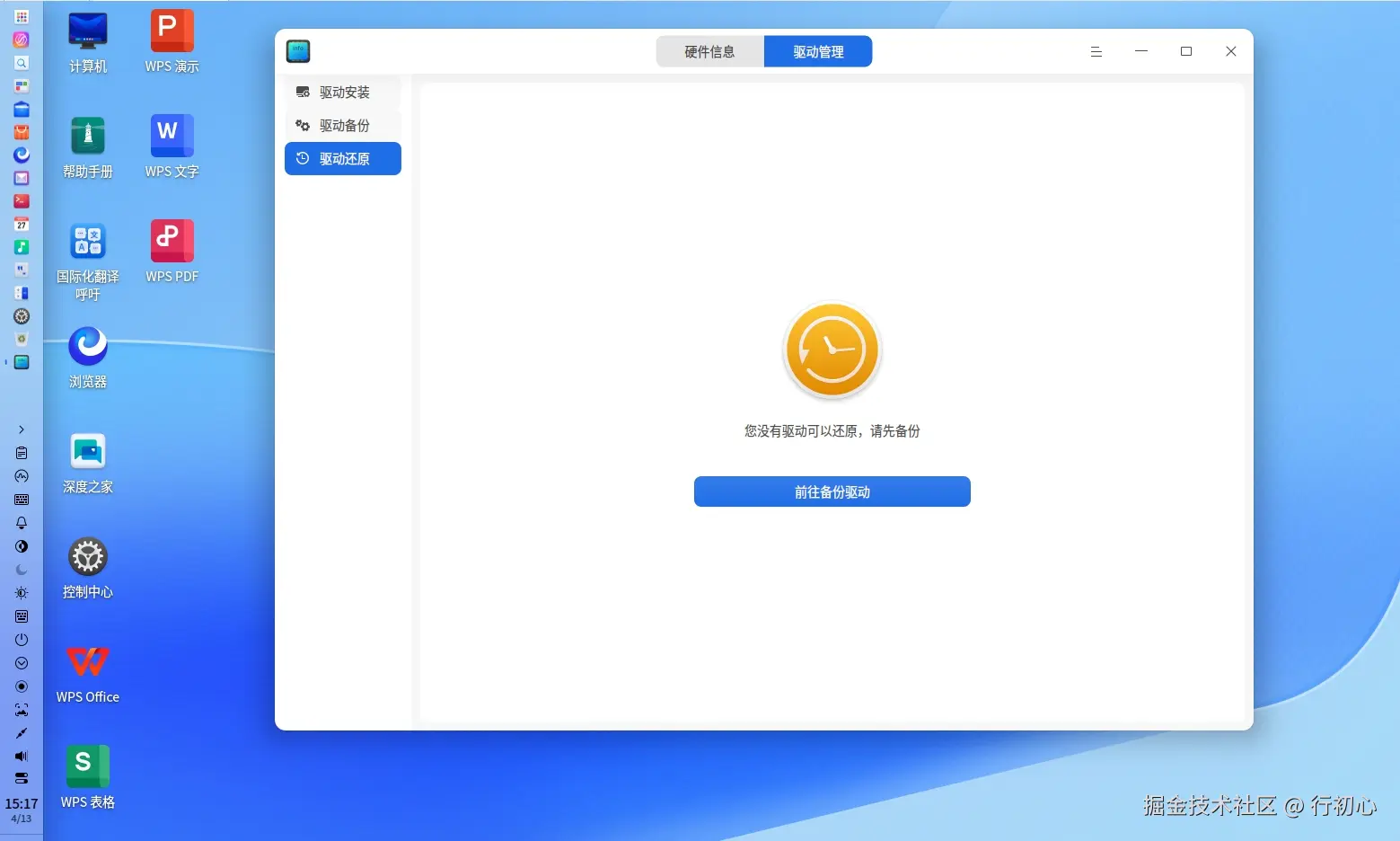Expand the dock tray chevron arrow
The height and width of the screenshot is (841, 1400).
[x=22, y=429]
